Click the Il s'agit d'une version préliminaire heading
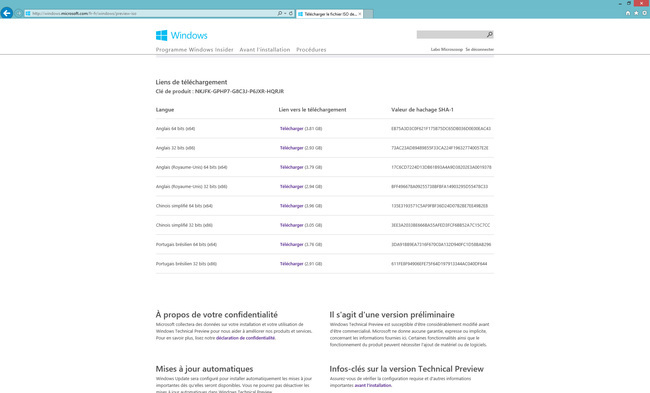Image resolution: width=650 pixels, height=393 pixels. (392, 315)
